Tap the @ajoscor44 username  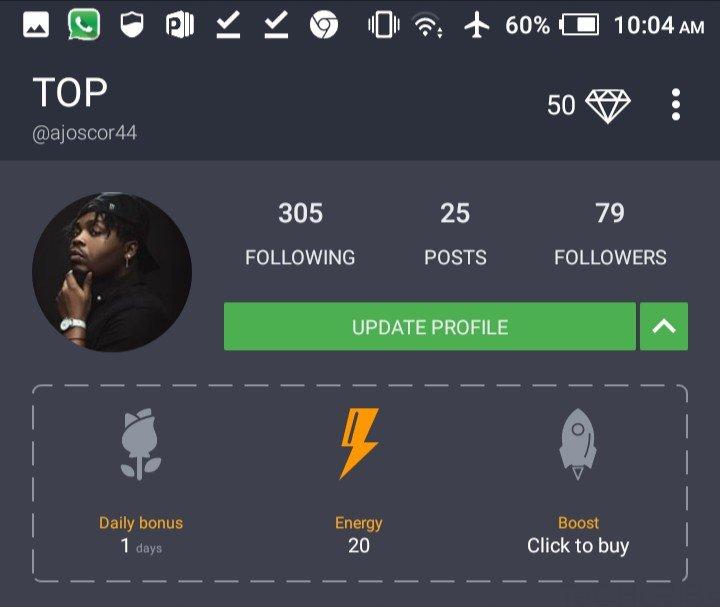pyautogui.click(x=84, y=133)
